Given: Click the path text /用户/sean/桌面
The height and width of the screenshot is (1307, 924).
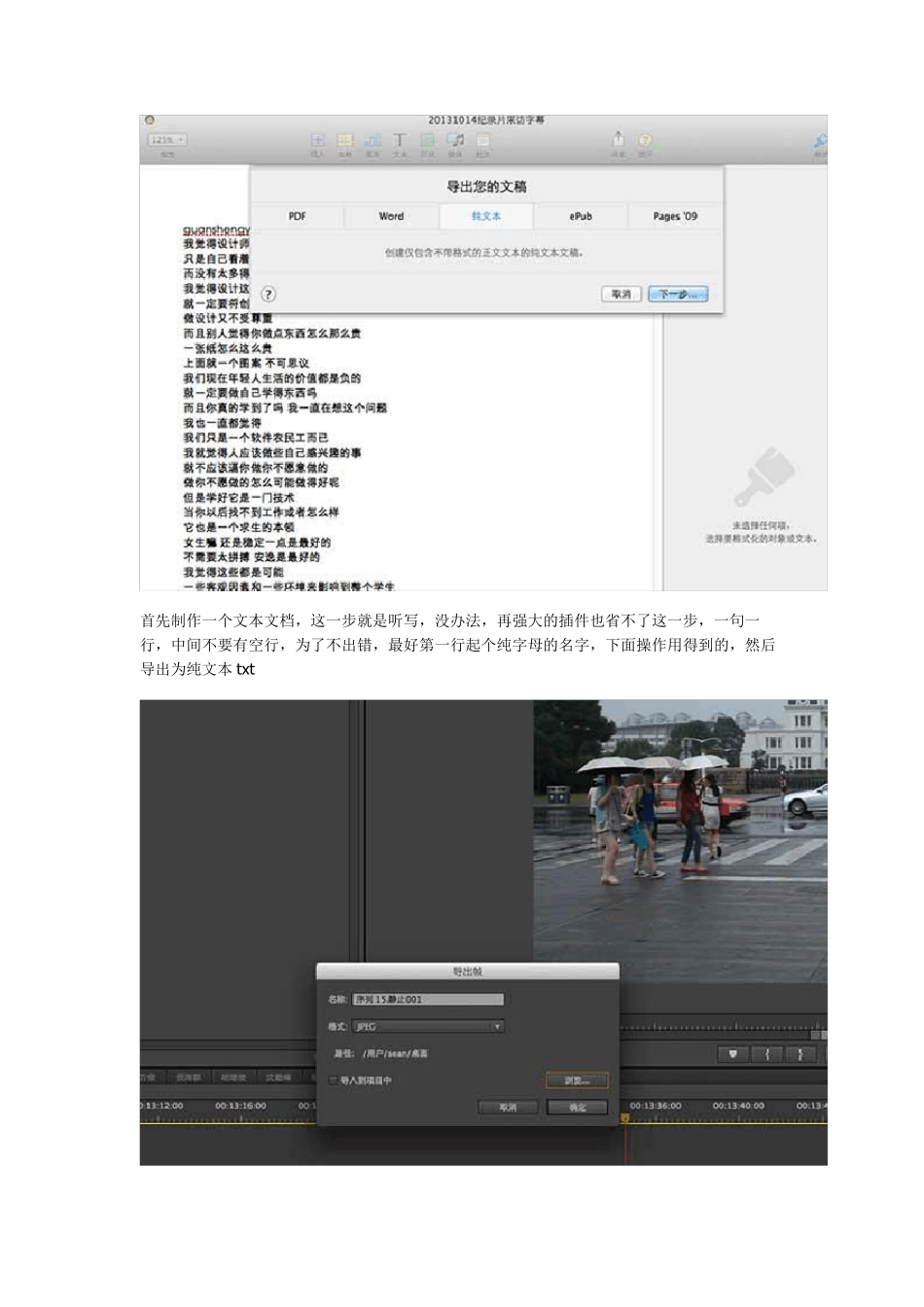Looking at the screenshot, I should pos(395,1053).
